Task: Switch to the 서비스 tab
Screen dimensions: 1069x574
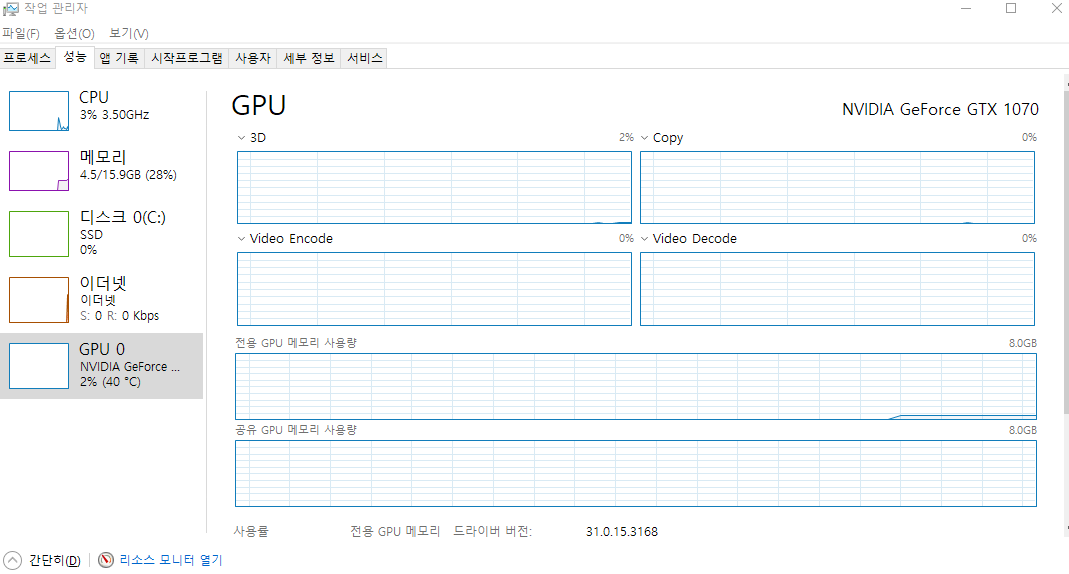Action: coord(365,58)
